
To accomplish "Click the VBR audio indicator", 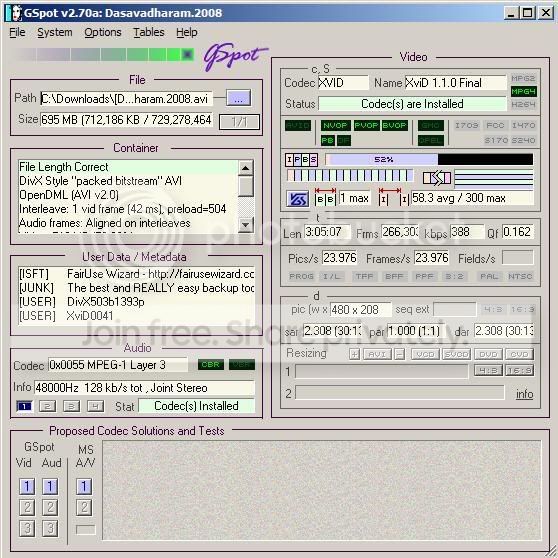I will 242,365.
